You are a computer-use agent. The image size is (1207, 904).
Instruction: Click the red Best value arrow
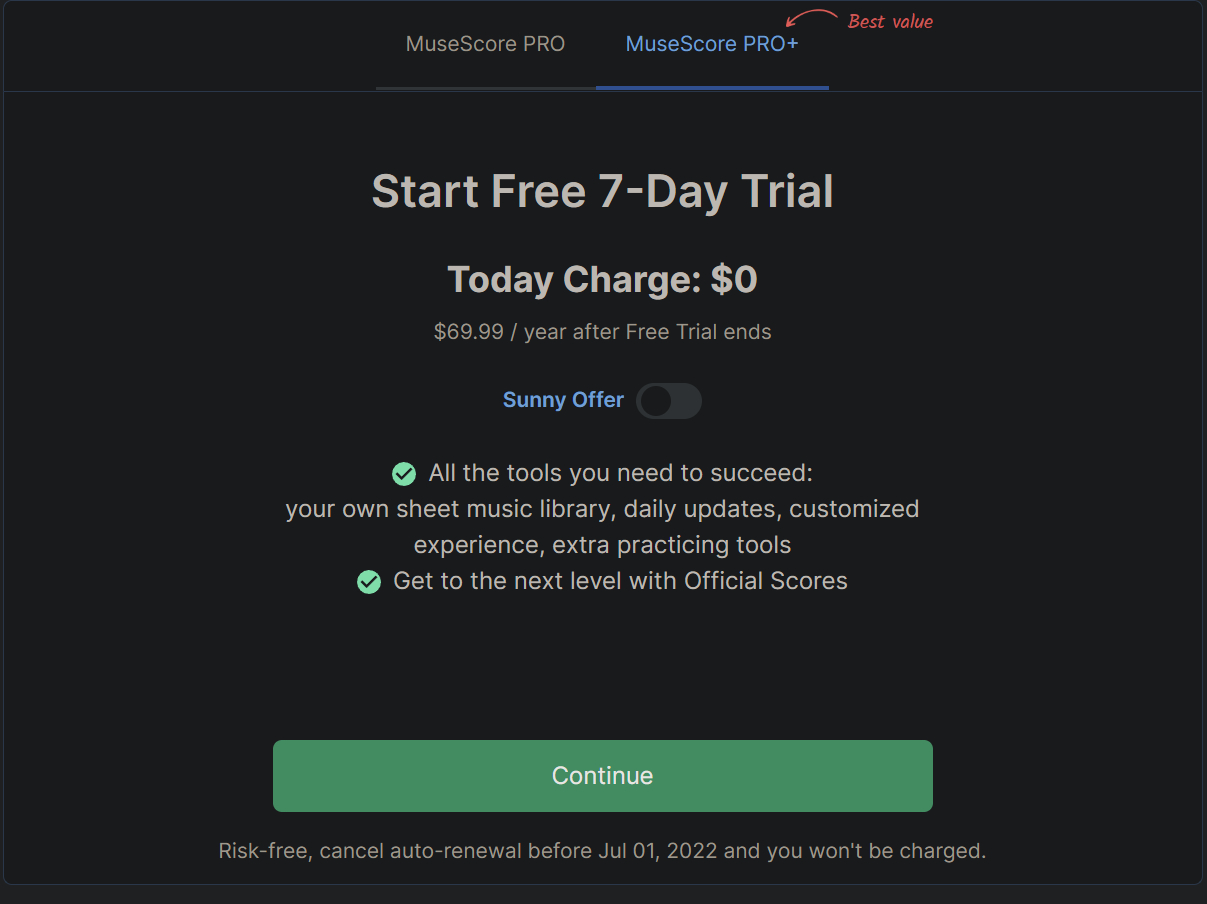point(811,18)
